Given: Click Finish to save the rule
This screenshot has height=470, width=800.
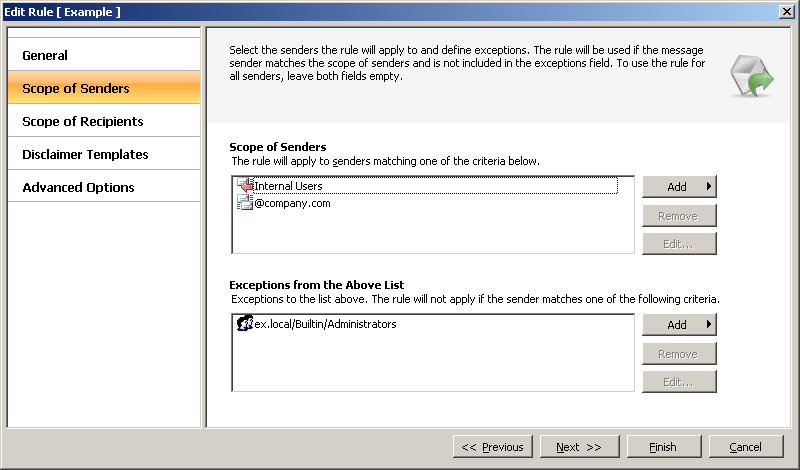Looking at the screenshot, I should coord(664,447).
